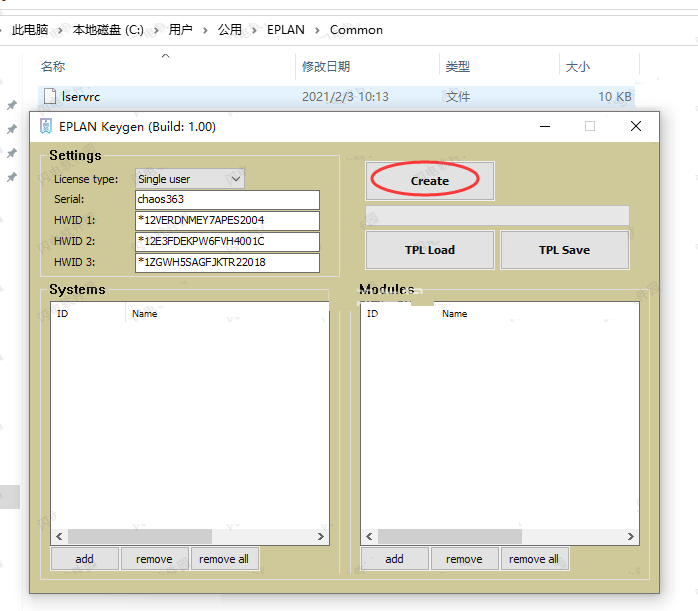Open the License type dropdown

point(190,179)
